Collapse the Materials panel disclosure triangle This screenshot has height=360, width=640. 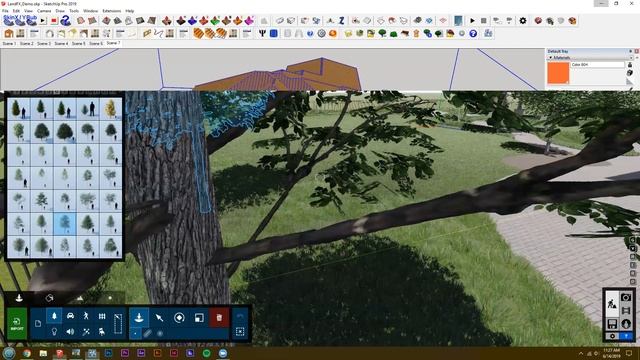pyautogui.click(x=551, y=58)
